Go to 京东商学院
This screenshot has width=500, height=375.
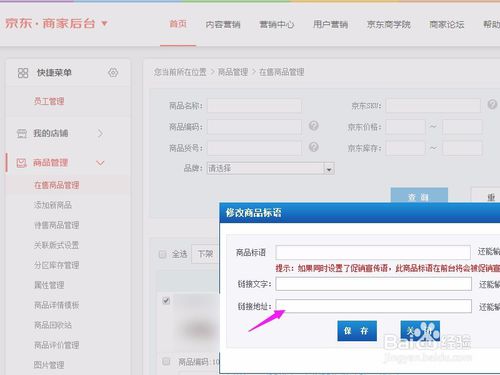click(388, 24)
